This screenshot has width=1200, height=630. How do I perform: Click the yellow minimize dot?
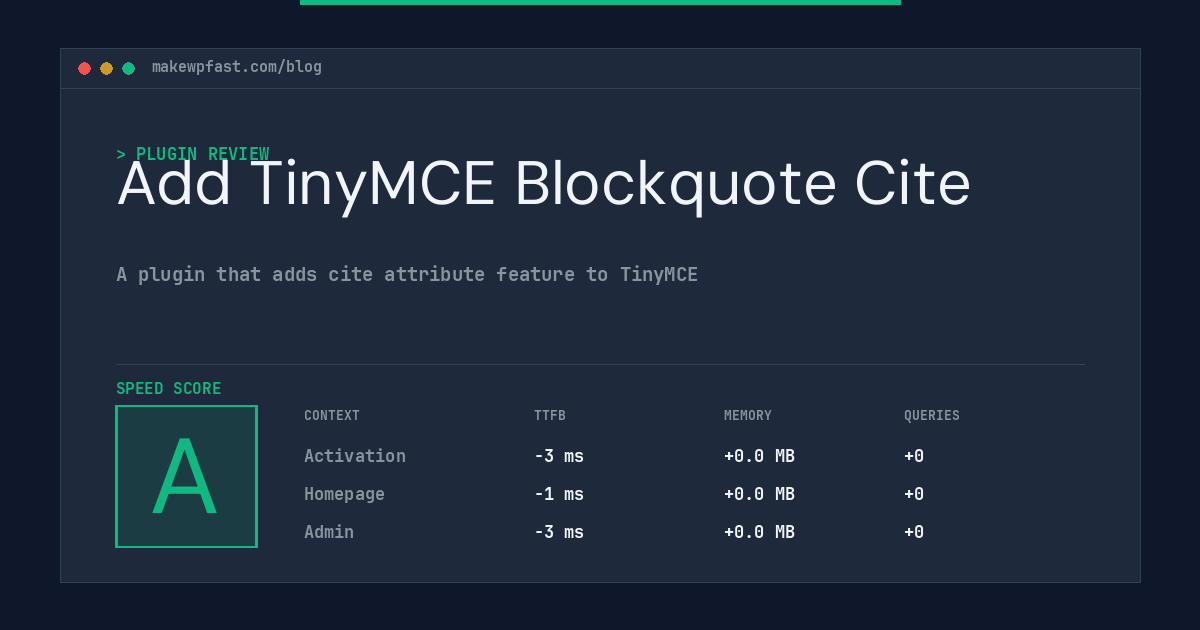coord(106,68)
